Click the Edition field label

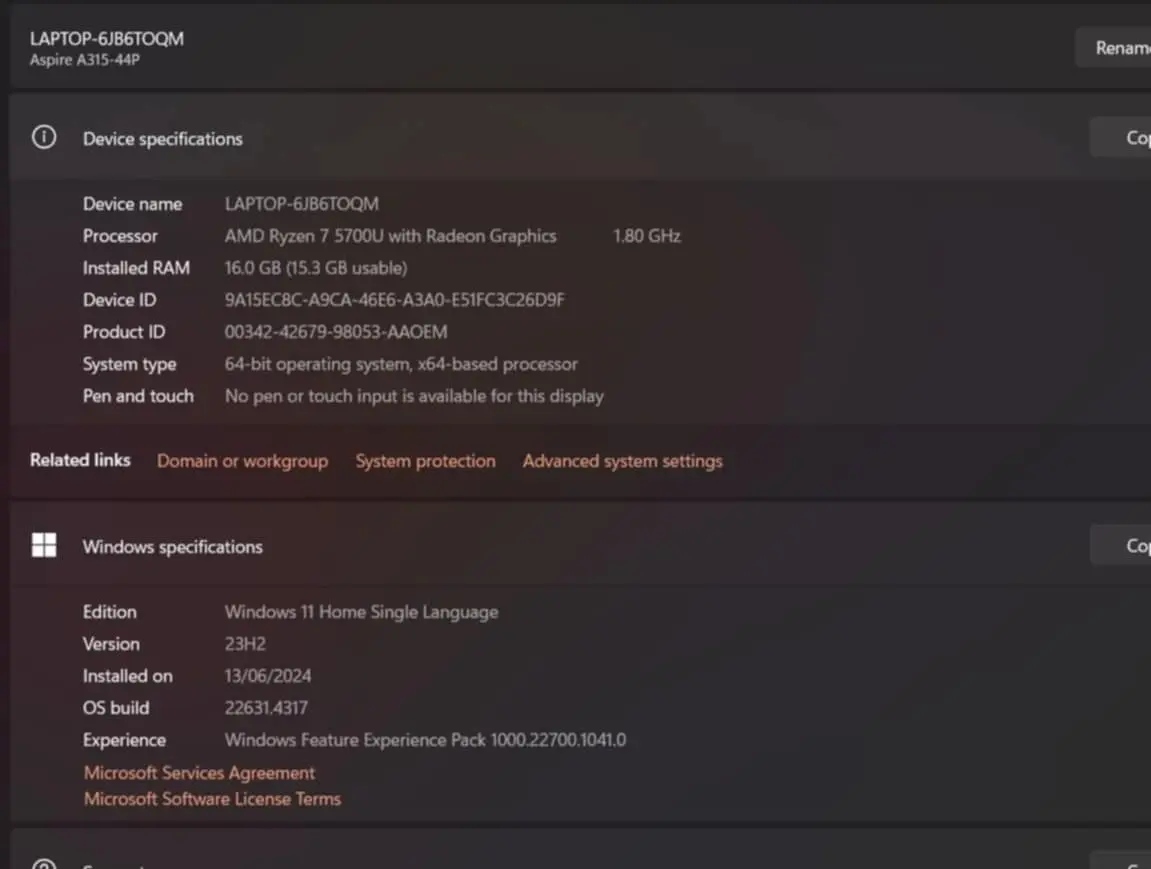coord(109,612)
